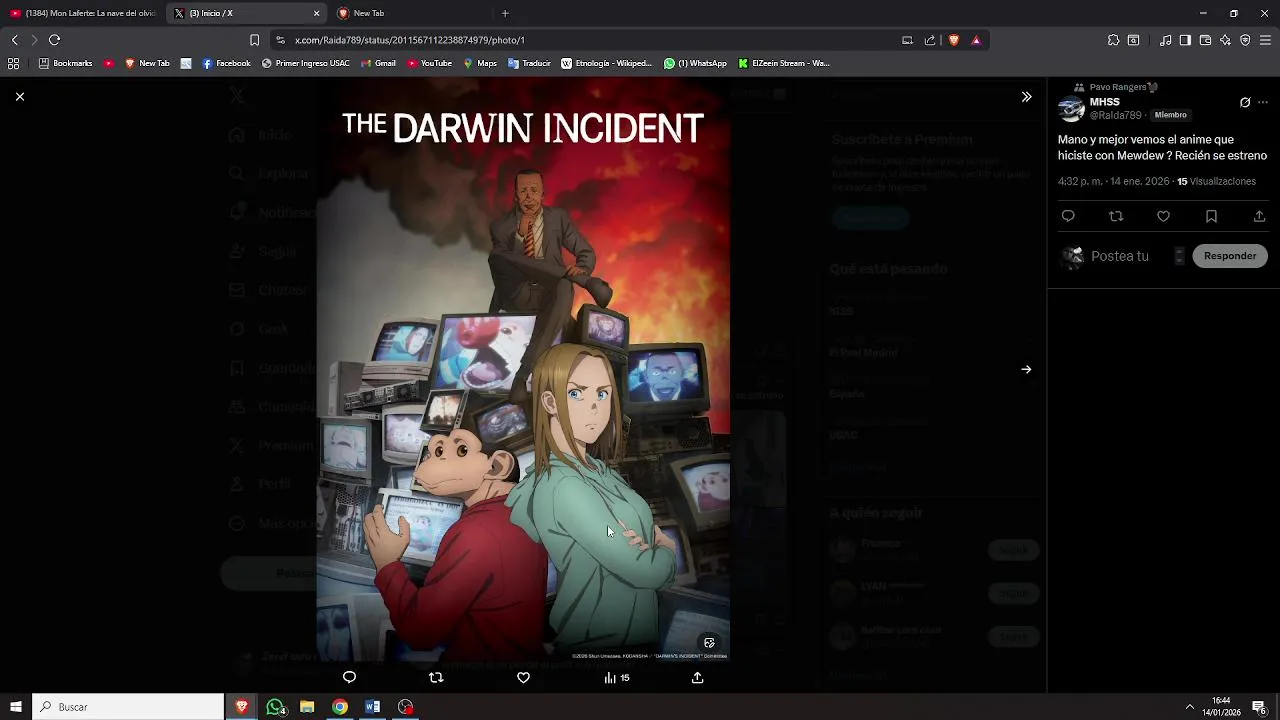Screen dimensions: 1280x720
Task: Open the apps grid in bookmarks bar
Action: point(13,63)
